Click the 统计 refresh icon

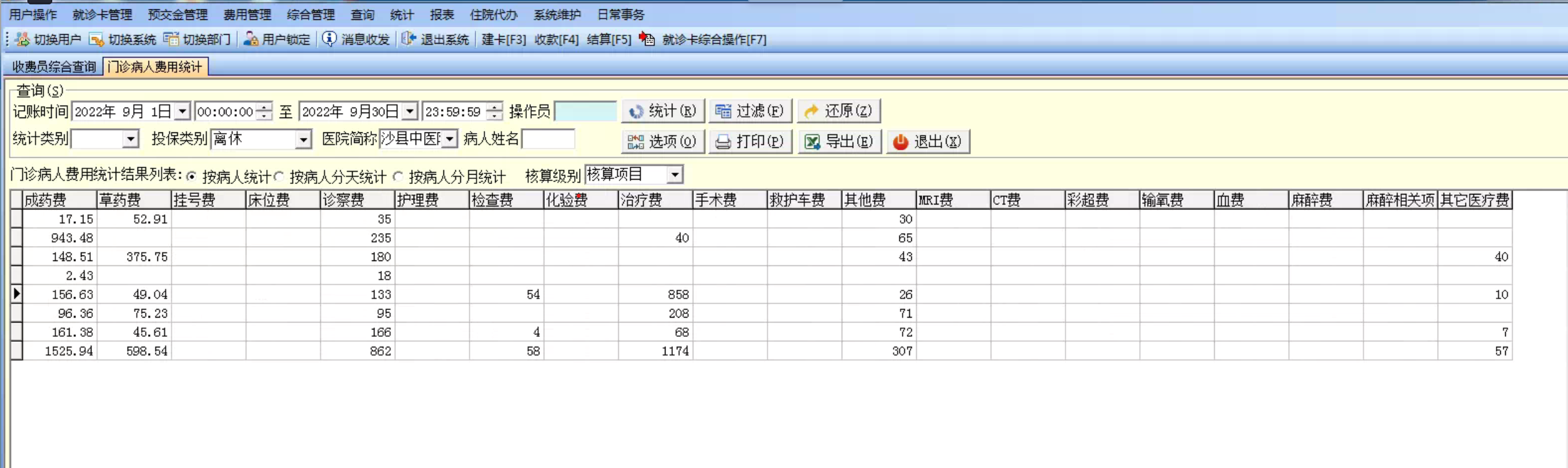tap(636, 111)
